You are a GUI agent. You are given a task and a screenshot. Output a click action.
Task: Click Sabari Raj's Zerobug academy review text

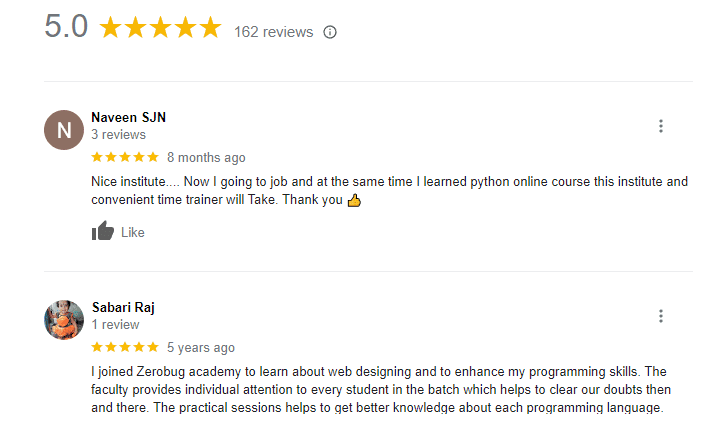pyautogui.click(x=380, y=389)
